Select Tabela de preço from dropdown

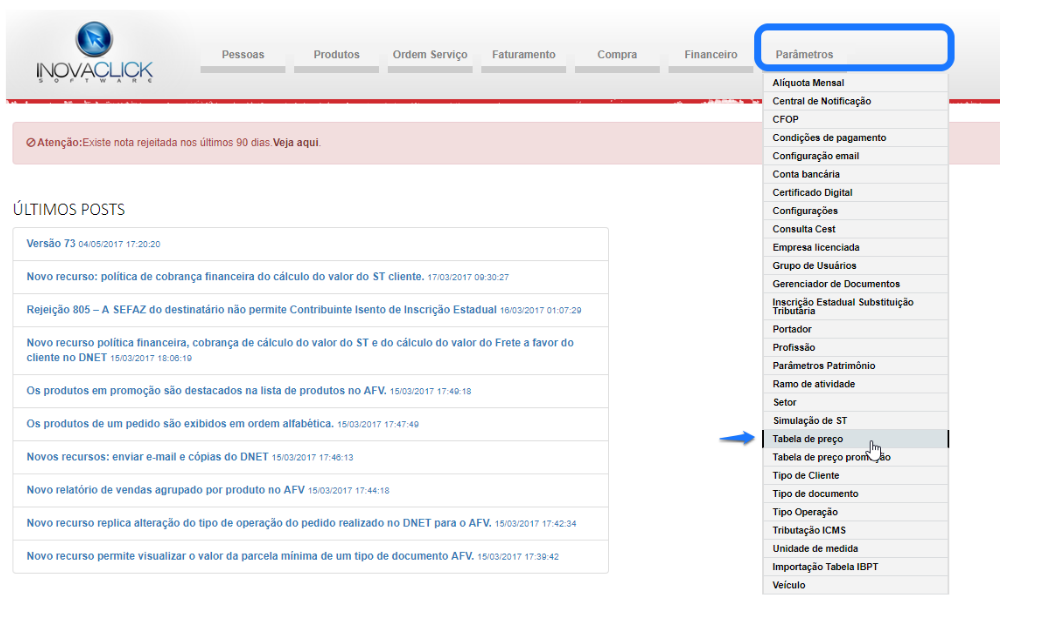[x=808, y=439]
